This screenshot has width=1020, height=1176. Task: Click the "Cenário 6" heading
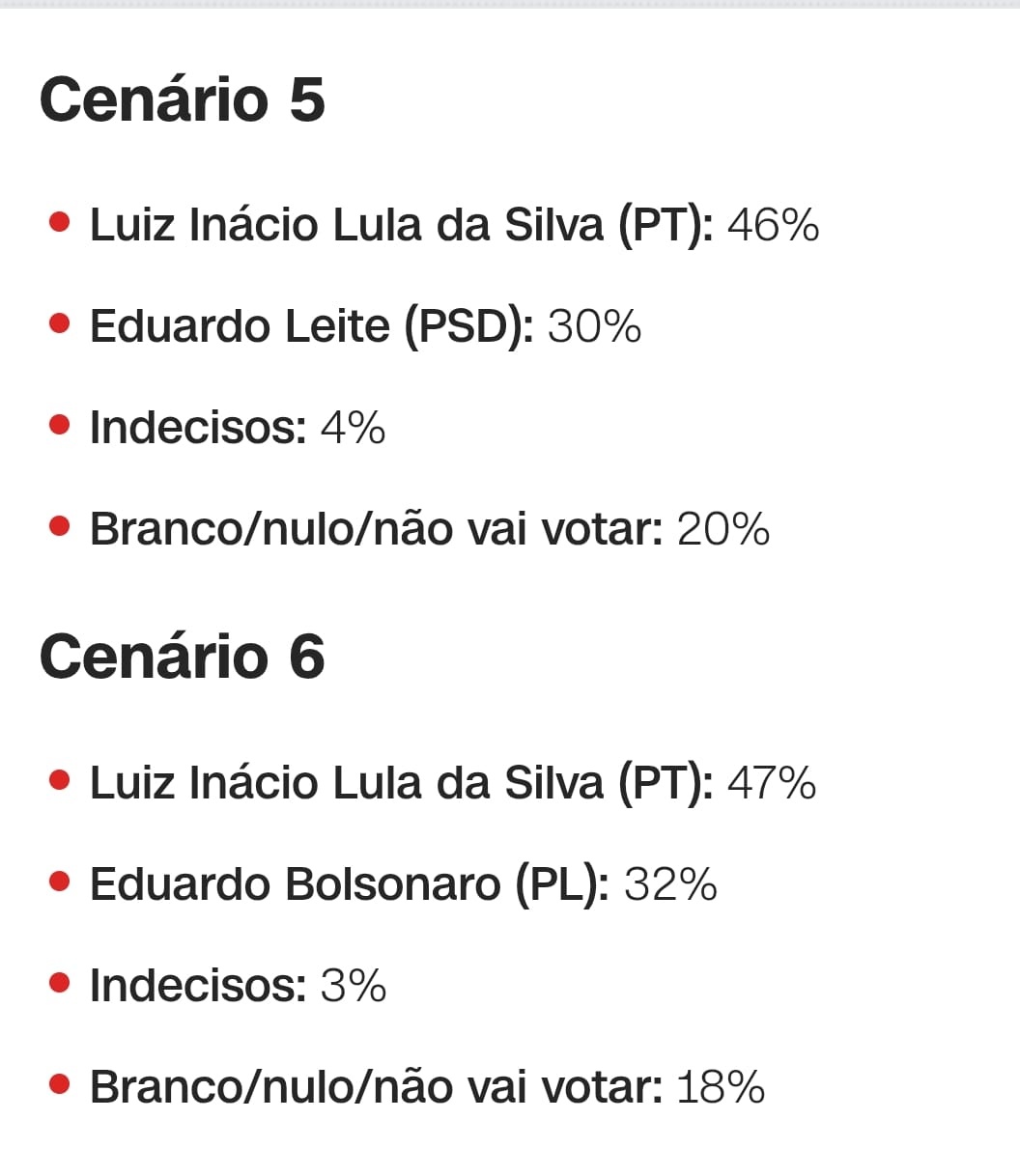pyautogui.click(x=182, y=658)
